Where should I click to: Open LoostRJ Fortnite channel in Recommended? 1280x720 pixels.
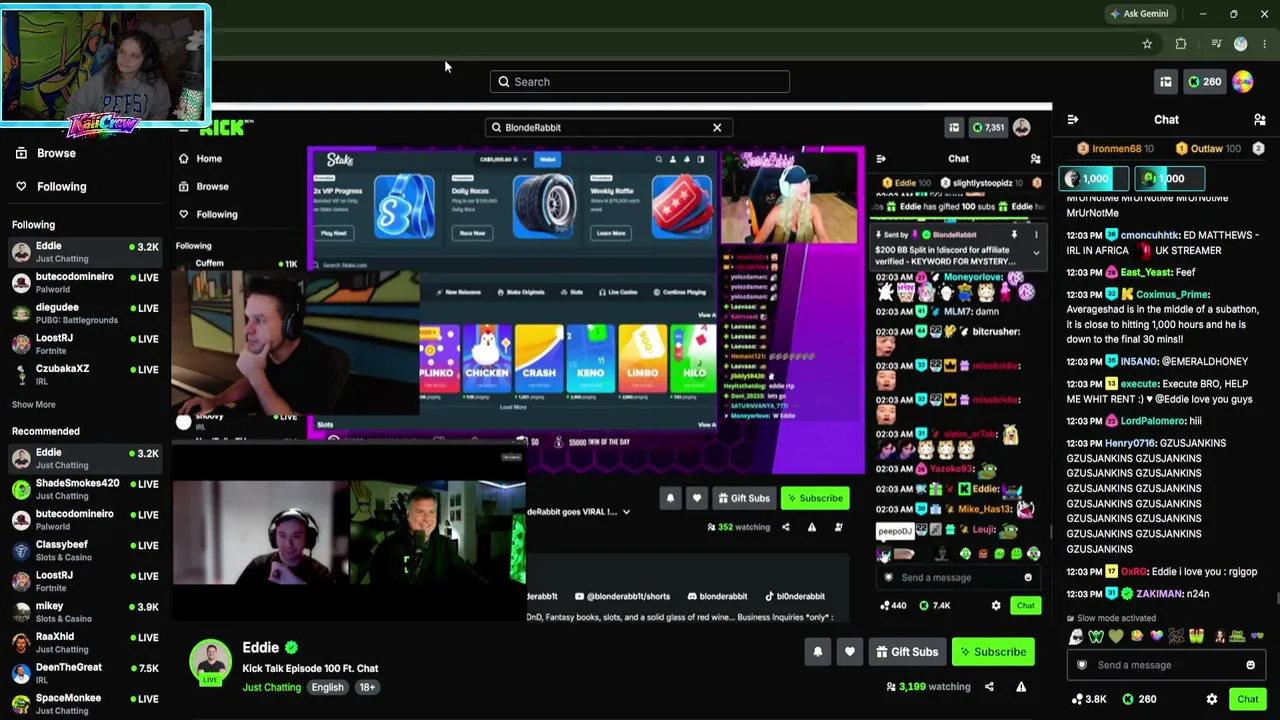(84, 581)
